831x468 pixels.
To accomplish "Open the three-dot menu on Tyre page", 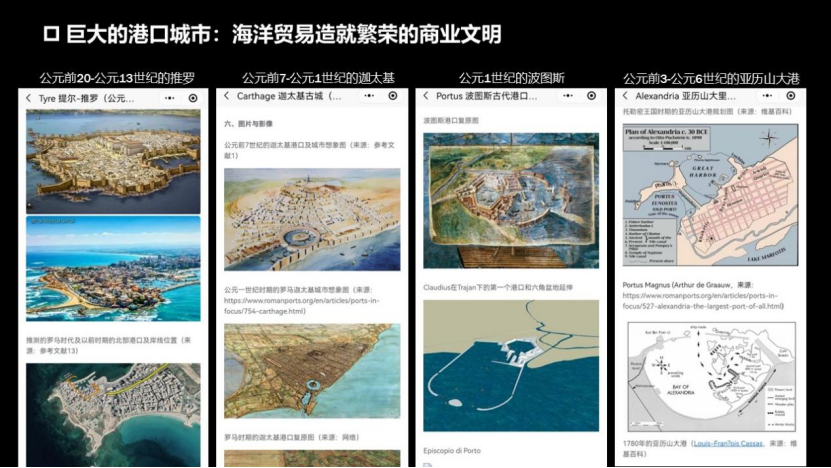I will point(169,97).
